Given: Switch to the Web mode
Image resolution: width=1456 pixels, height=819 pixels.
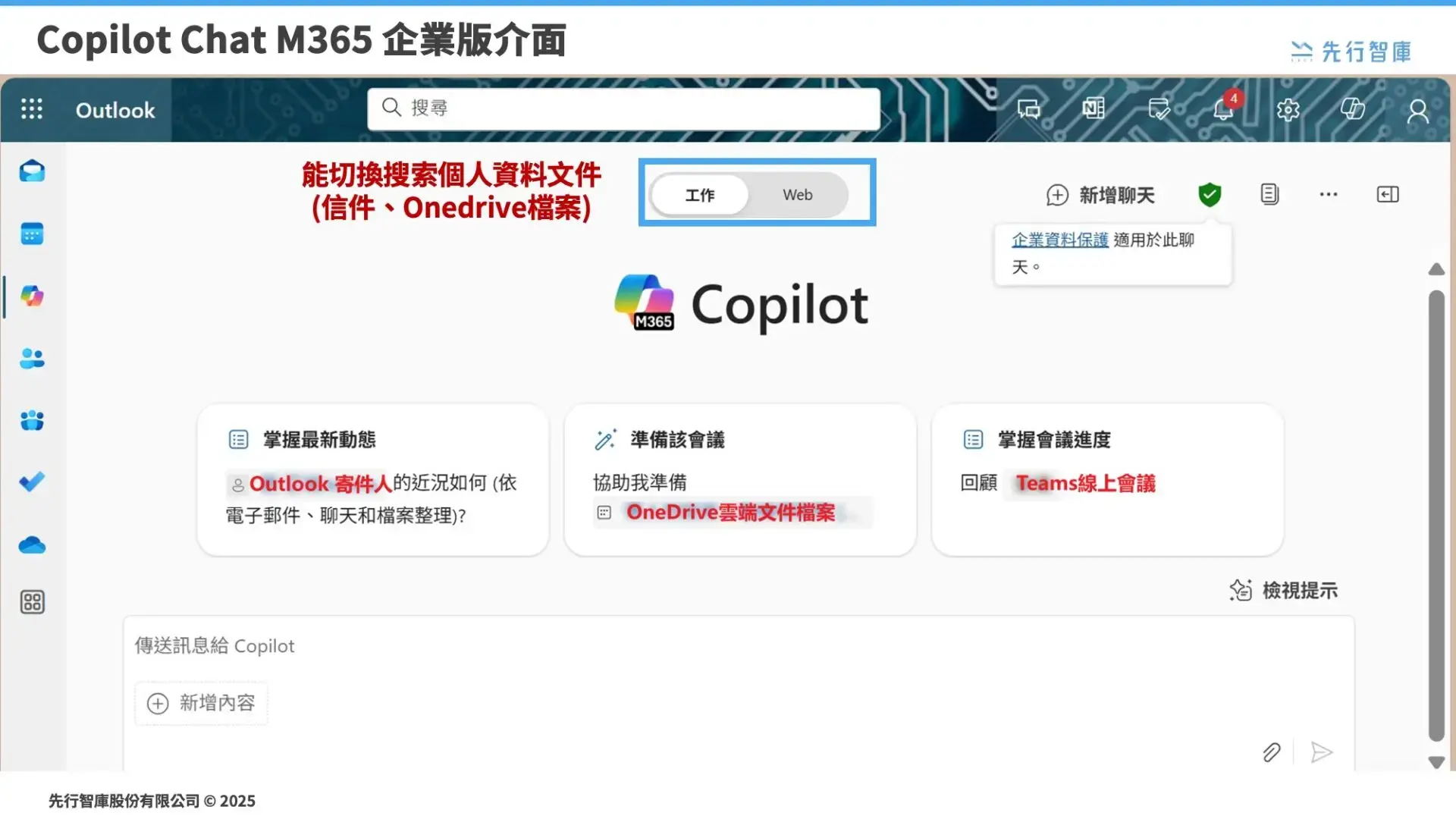Looking at the screenshot, I should tap(798, 195).
